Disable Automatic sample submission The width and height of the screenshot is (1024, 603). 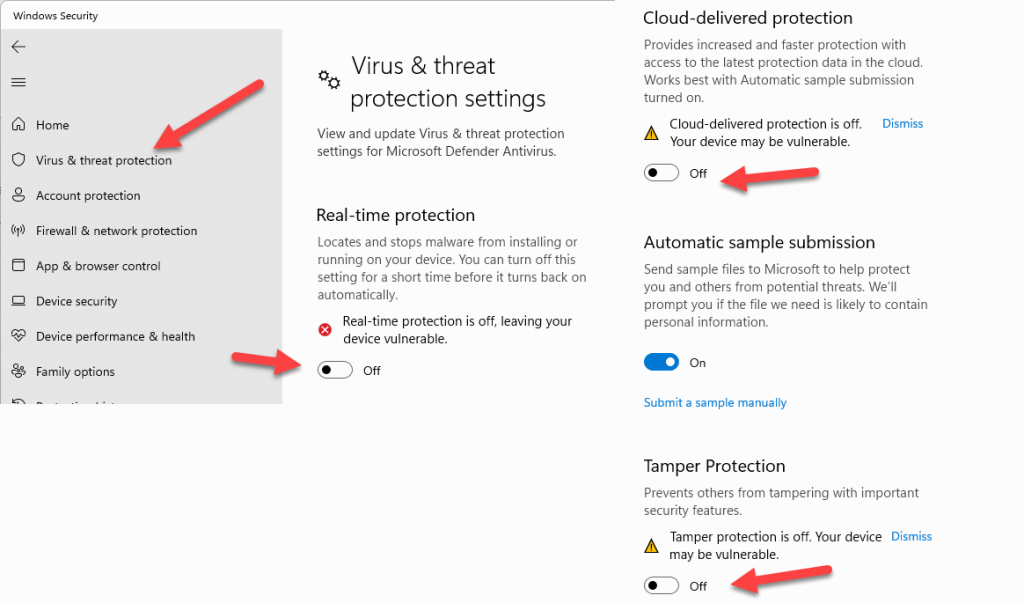point(661,362)
